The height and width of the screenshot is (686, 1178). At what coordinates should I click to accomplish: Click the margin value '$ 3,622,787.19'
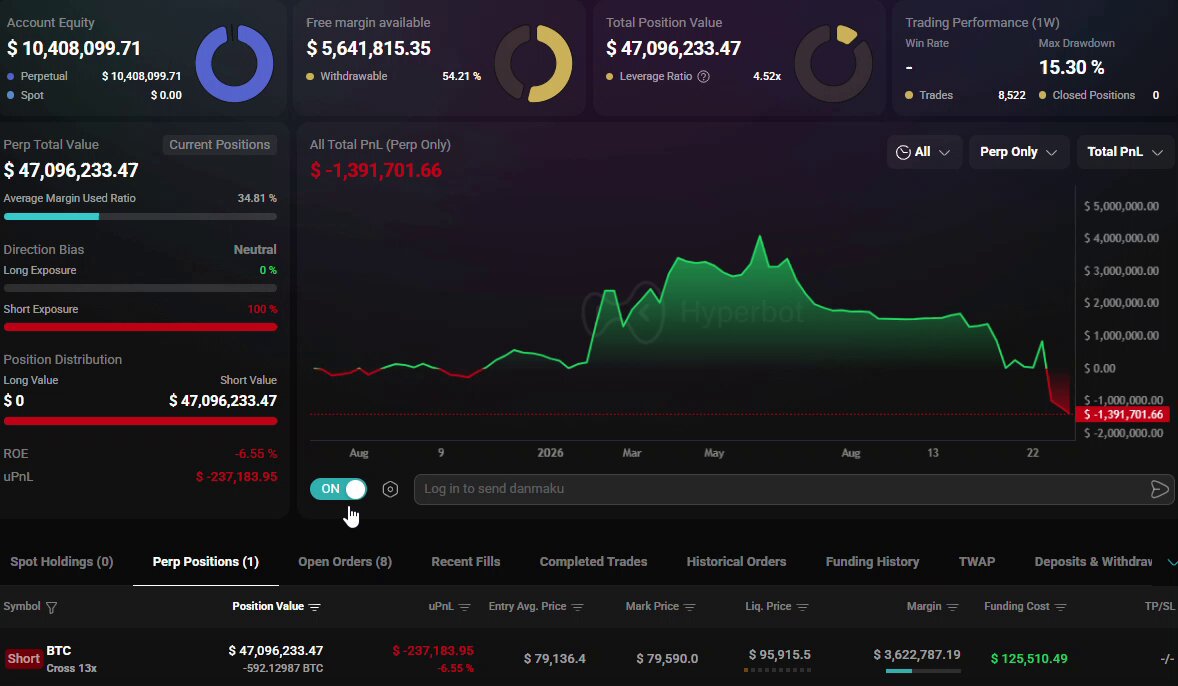pyautogui.click(x=917, y=655)
